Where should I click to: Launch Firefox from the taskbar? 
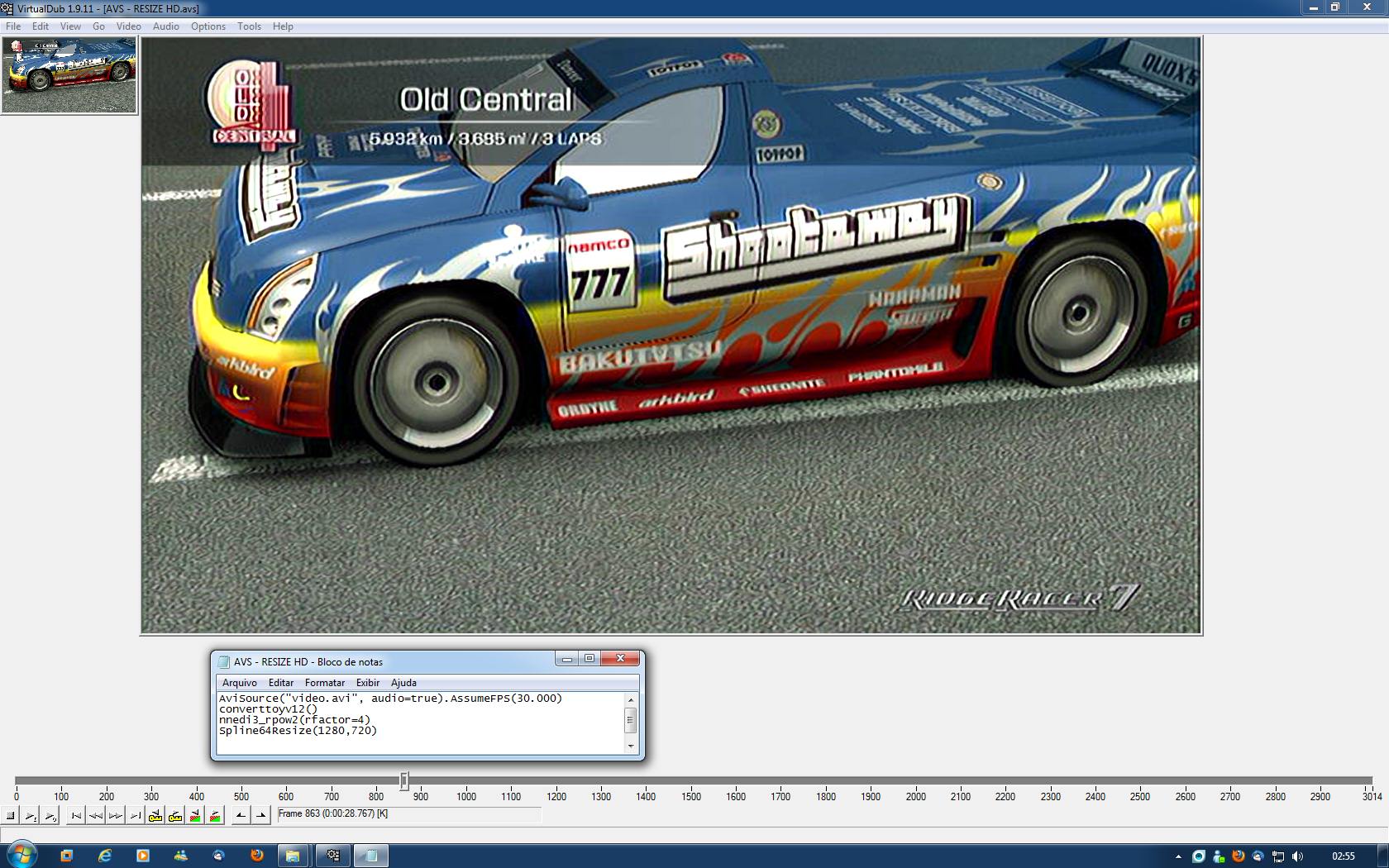point(257,856)
